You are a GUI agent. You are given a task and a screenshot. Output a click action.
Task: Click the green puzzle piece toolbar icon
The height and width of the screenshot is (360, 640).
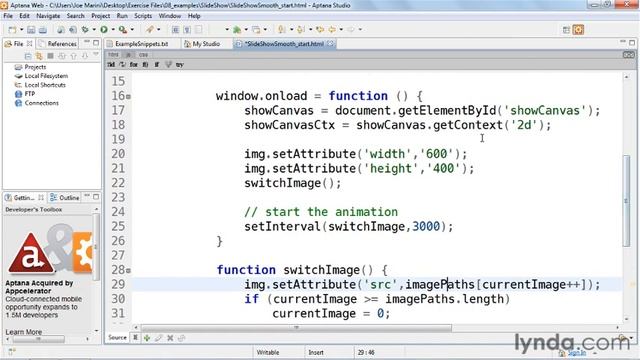[237, 29]
